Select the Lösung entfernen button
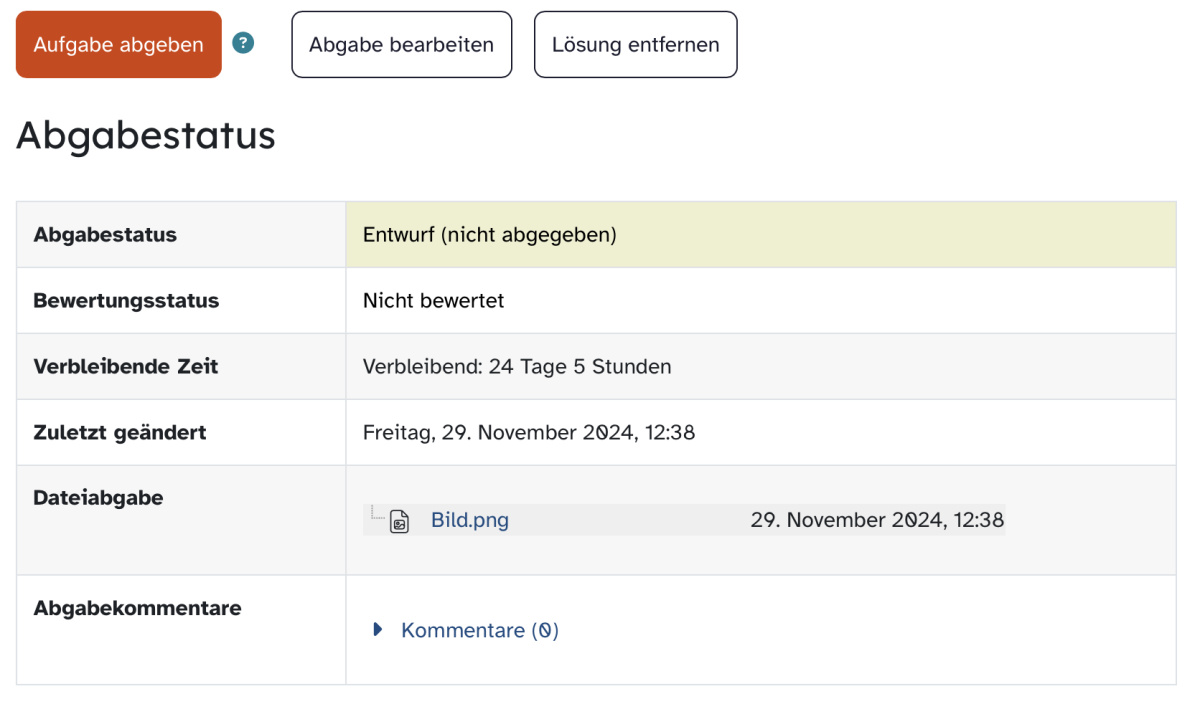The image size is (1200, 704). 635,45
